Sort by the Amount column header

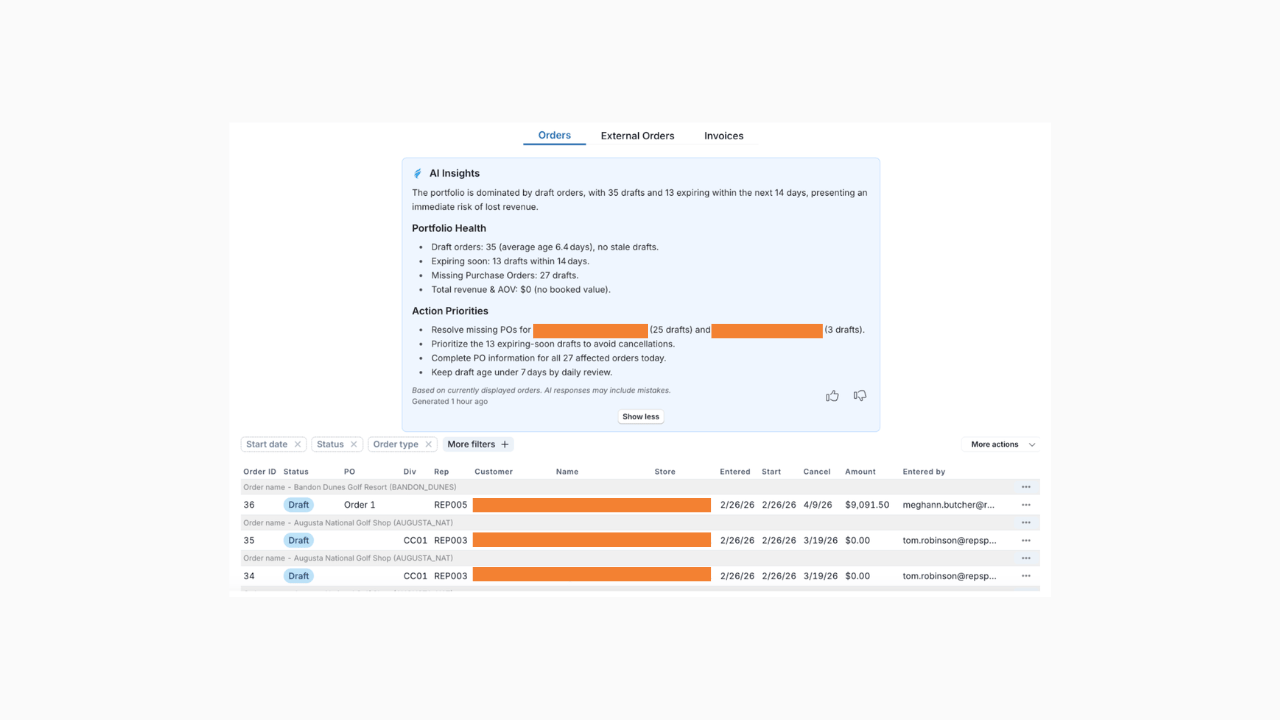point(861,471)
